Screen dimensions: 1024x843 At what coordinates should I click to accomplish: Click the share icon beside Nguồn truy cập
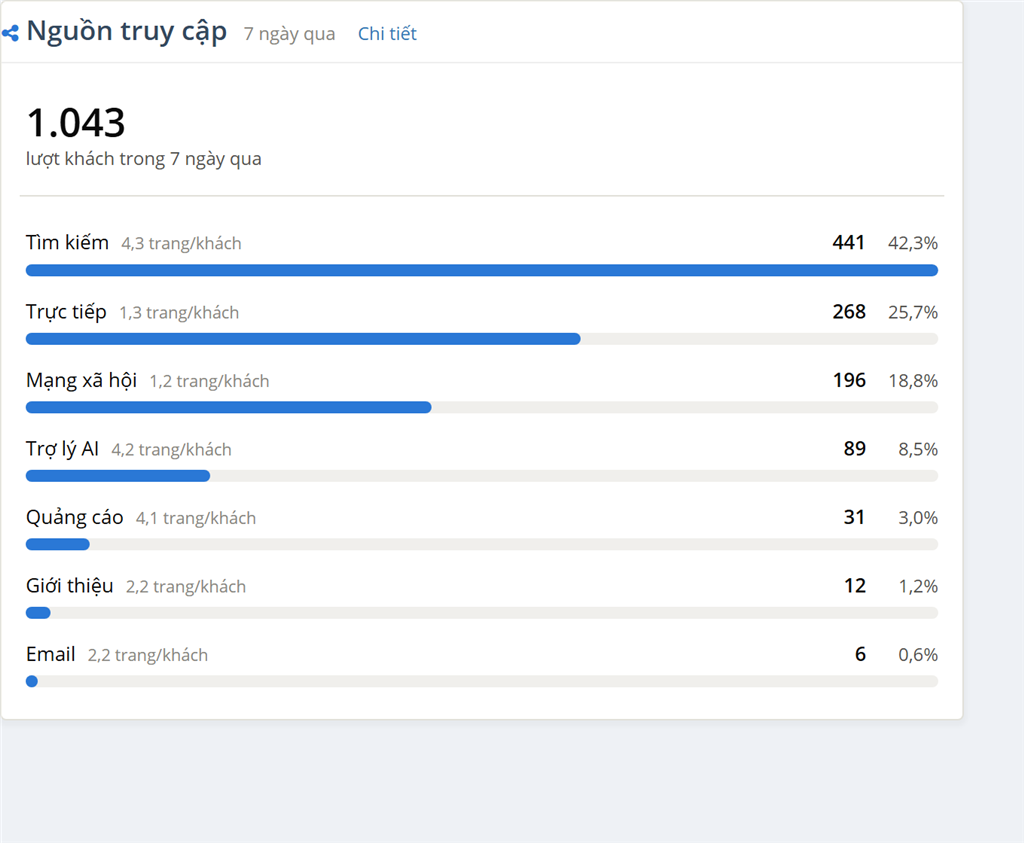[x=10, y=33]
